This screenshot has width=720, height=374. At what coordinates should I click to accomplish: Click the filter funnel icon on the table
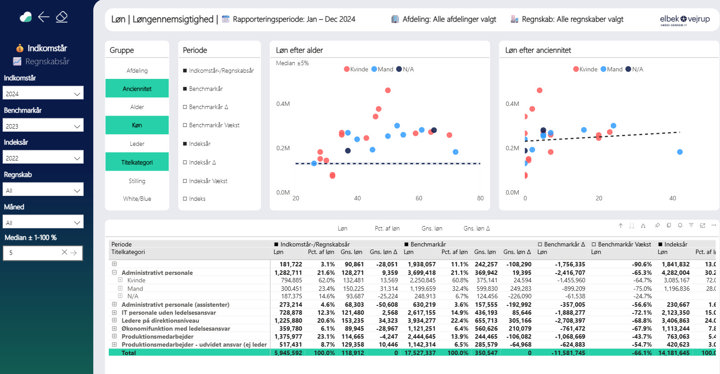691,226
